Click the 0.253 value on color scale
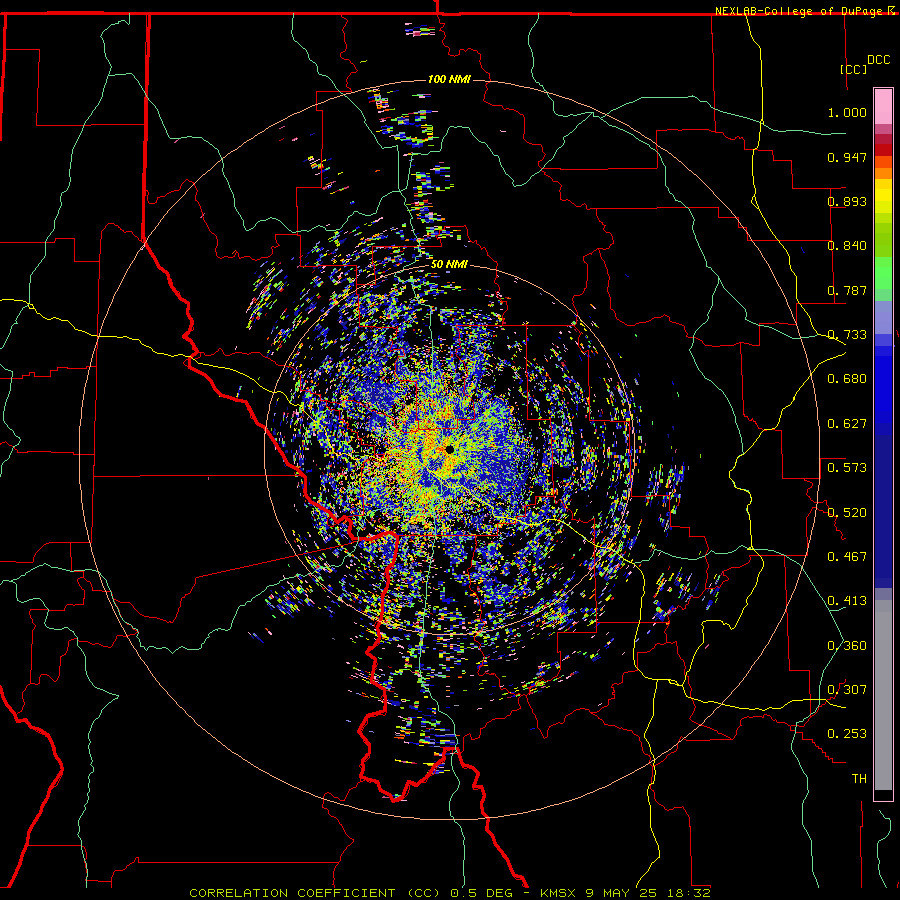The image size is (900, 900). pos(847,734)
